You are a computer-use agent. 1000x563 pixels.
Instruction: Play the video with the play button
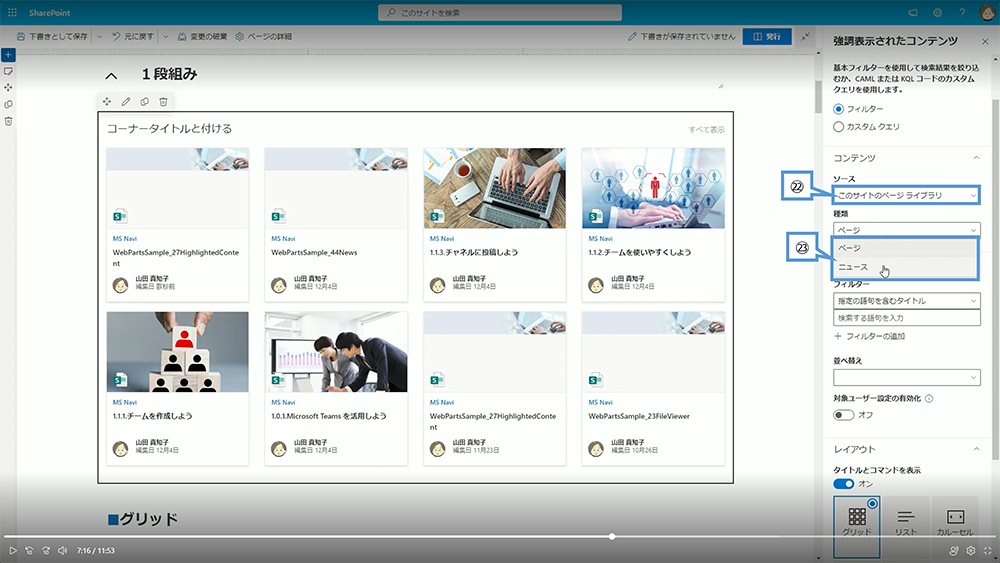(12, 550)
